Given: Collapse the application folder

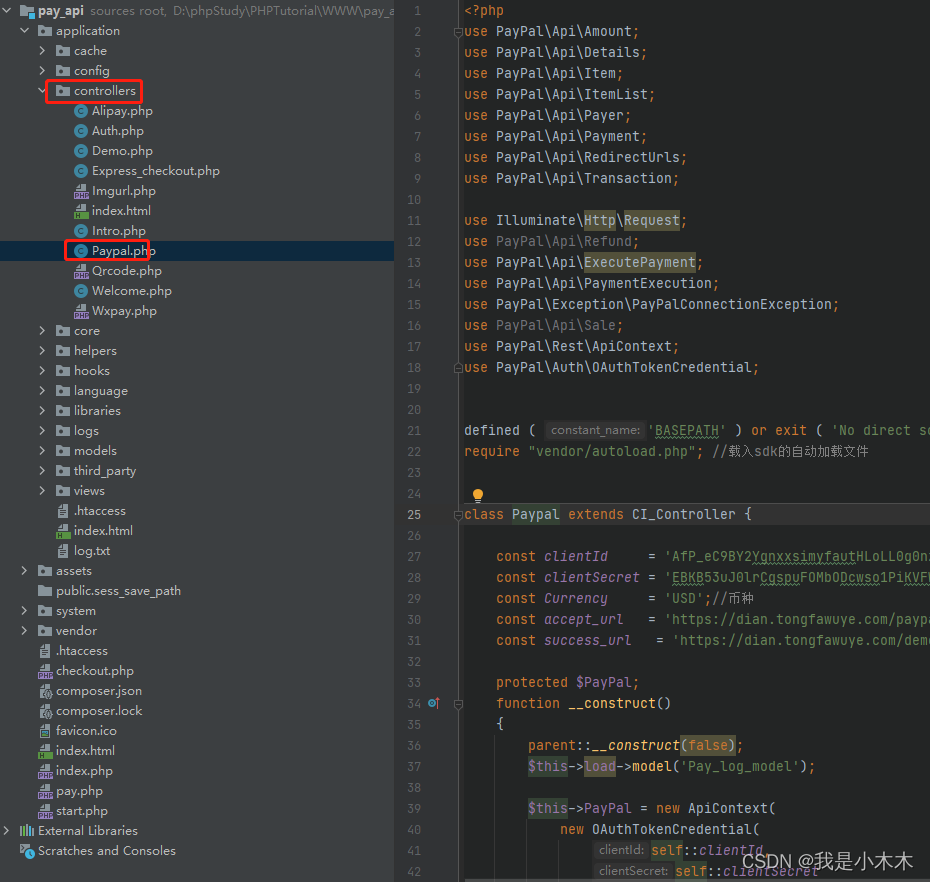Looking at the screenshot, I should (x=25, y=30).
